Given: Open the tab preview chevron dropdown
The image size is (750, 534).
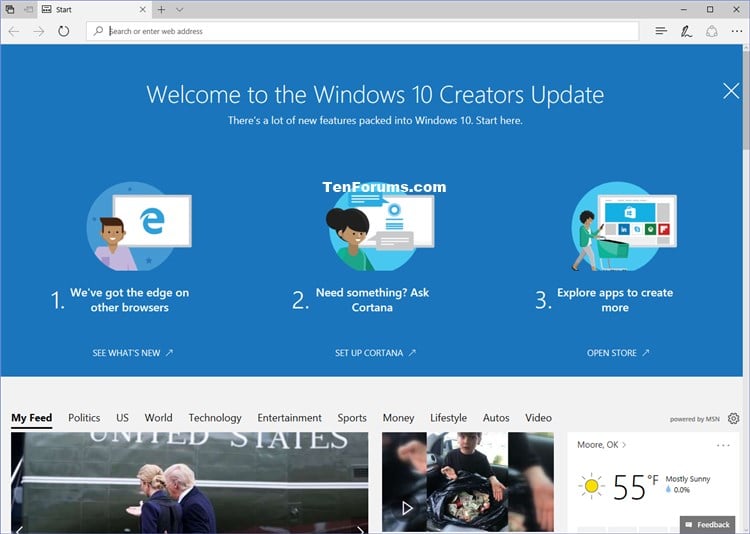Looking at the screenshot, I should click(179, 10).
